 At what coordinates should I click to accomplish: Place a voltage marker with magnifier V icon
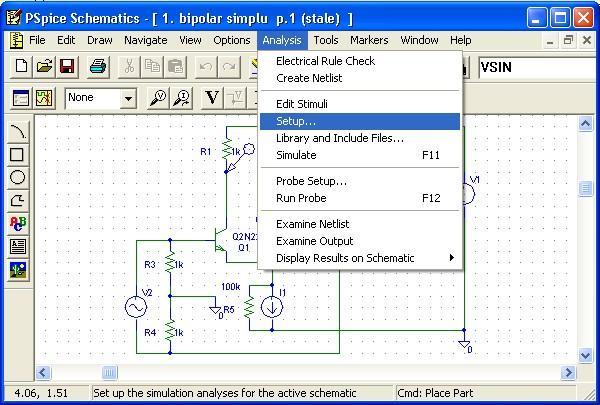point(158,98)
